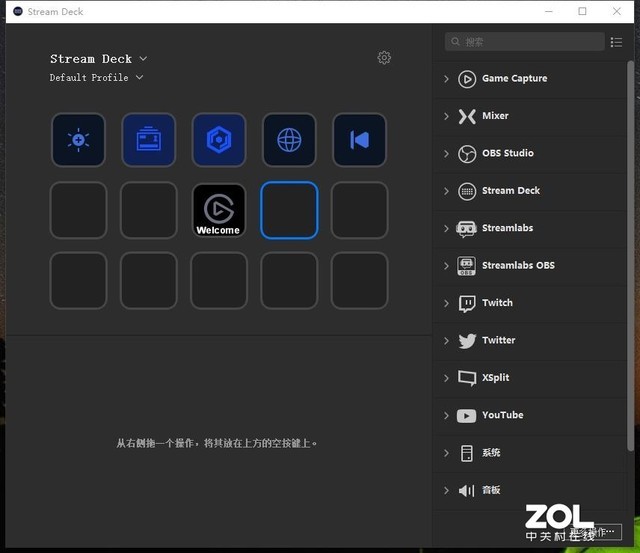Click the Game Capture label
640x553 pixels.
[x=514, y=78]
